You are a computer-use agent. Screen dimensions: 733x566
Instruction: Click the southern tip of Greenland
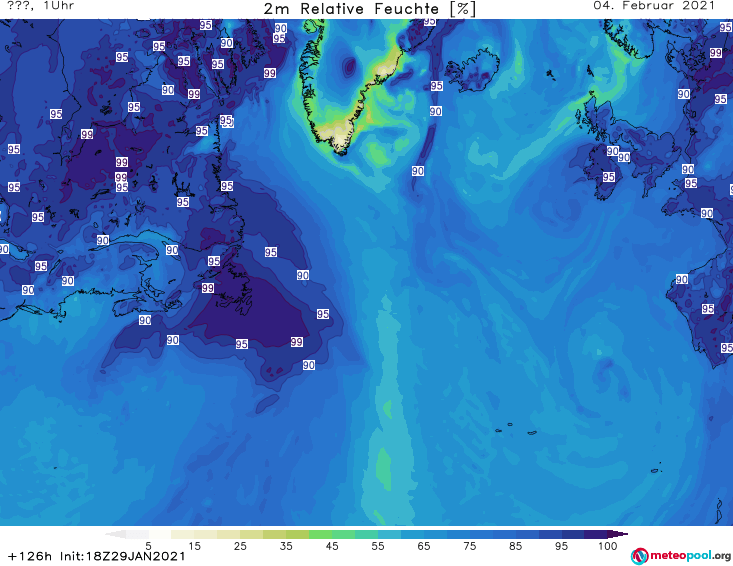point(343,150)
